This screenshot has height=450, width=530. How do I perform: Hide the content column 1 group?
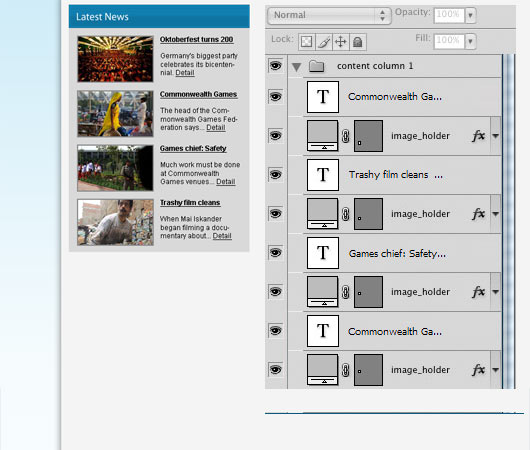coord(275,66)
